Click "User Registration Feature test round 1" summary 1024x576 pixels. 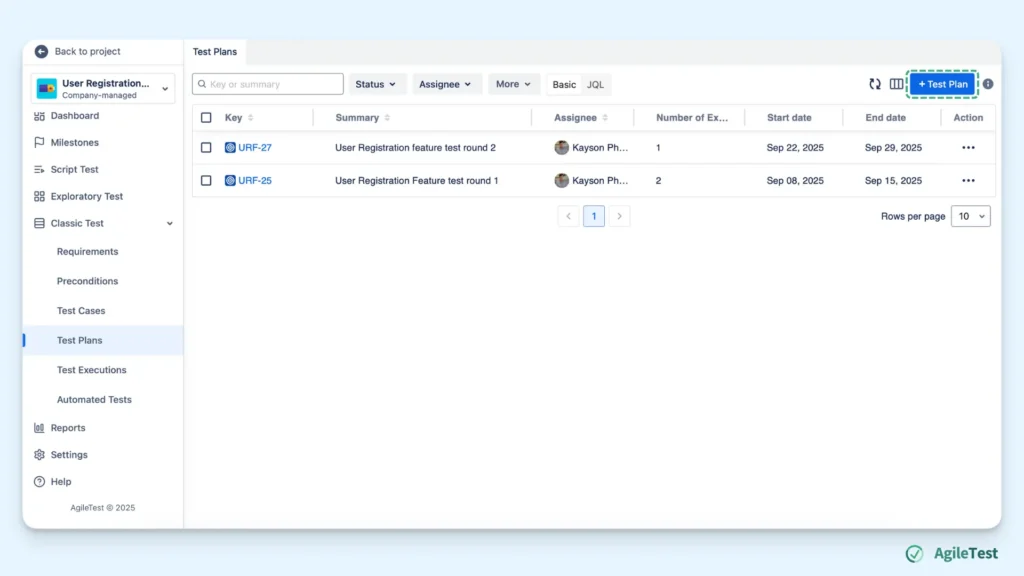coord(417,180)
